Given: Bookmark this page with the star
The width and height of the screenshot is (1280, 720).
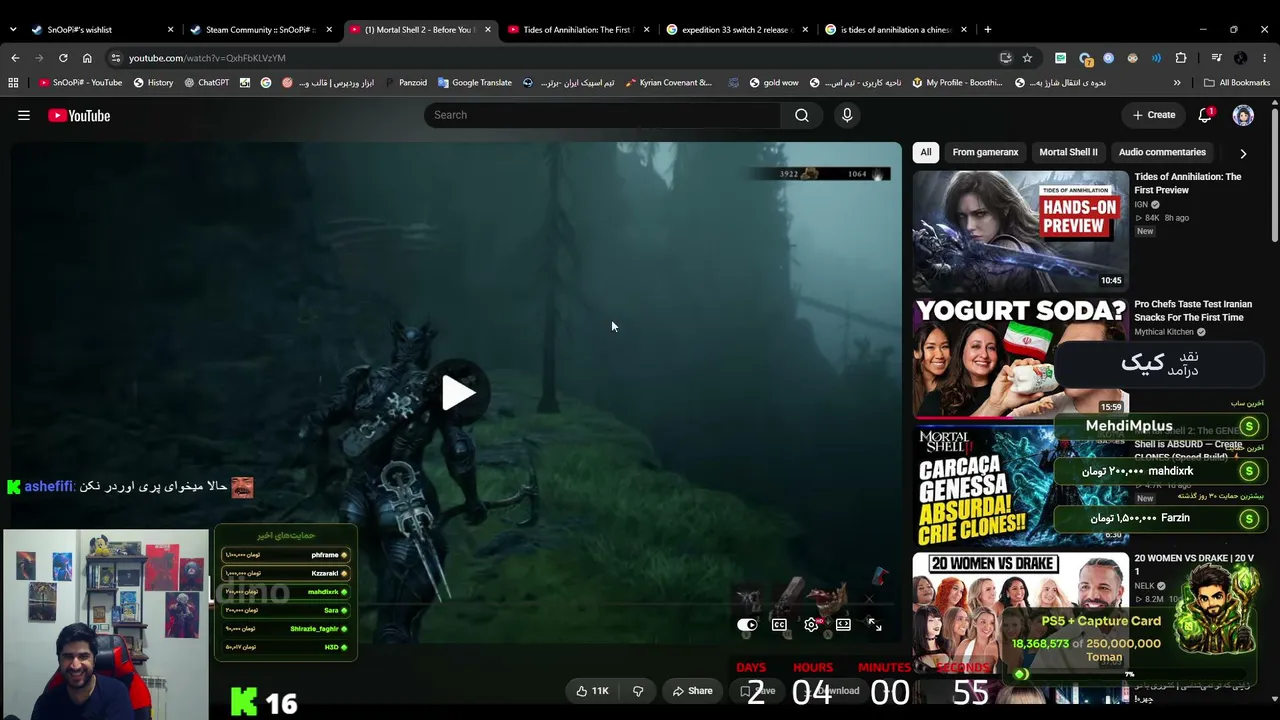Looking at the screenshot, I should pos(1027,58).
